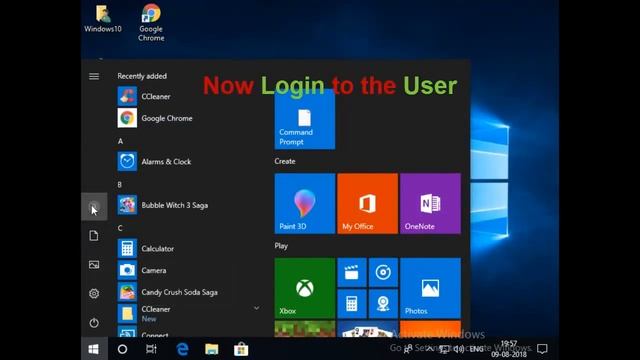Click the letter B section header
The height and width of the screenshot is (360, 640).
click(x=120, y=184)
